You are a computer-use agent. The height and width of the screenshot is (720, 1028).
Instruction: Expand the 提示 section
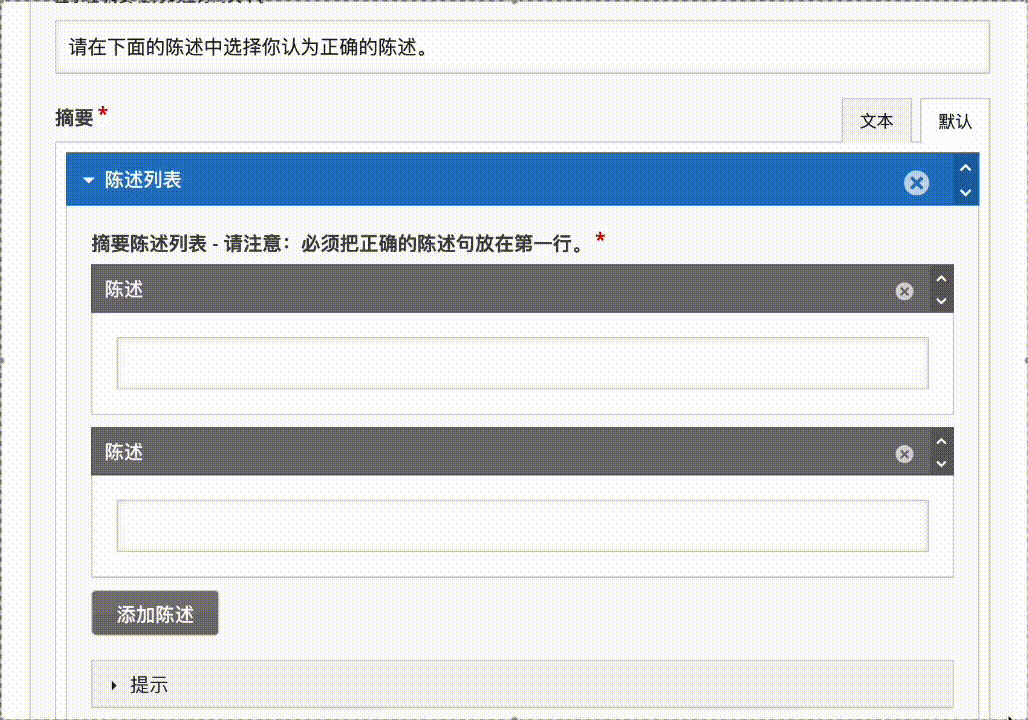[x=112, y=685]
